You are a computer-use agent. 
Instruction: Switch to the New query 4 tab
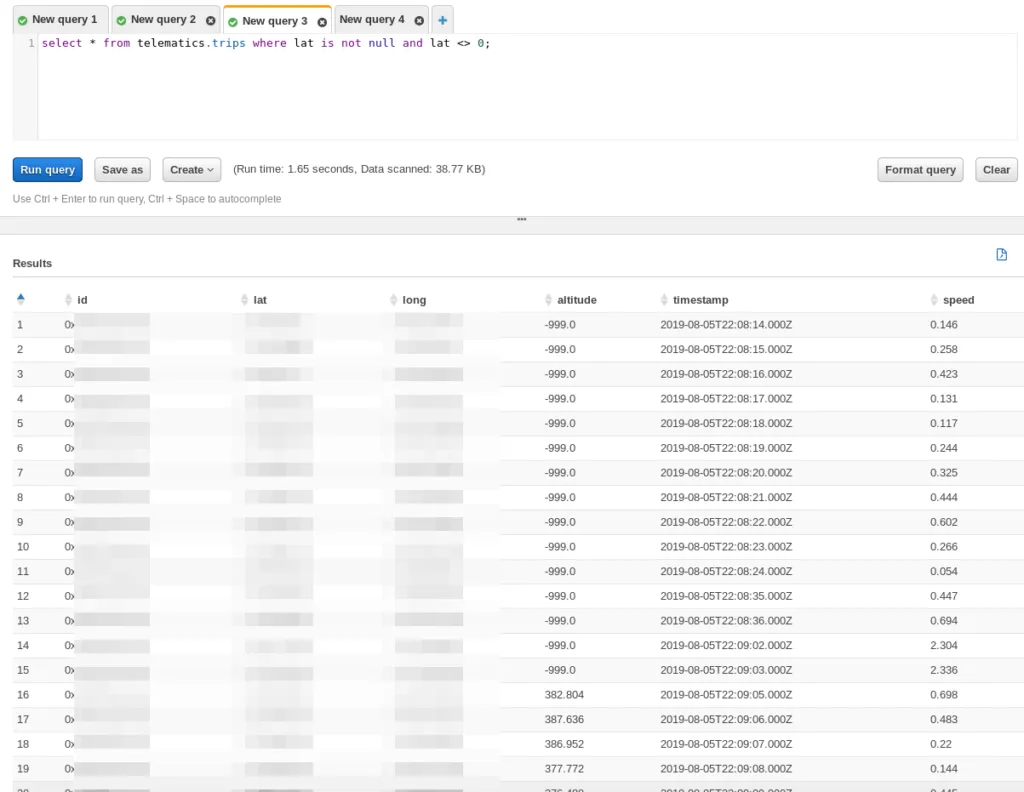(x=371, y=20)
